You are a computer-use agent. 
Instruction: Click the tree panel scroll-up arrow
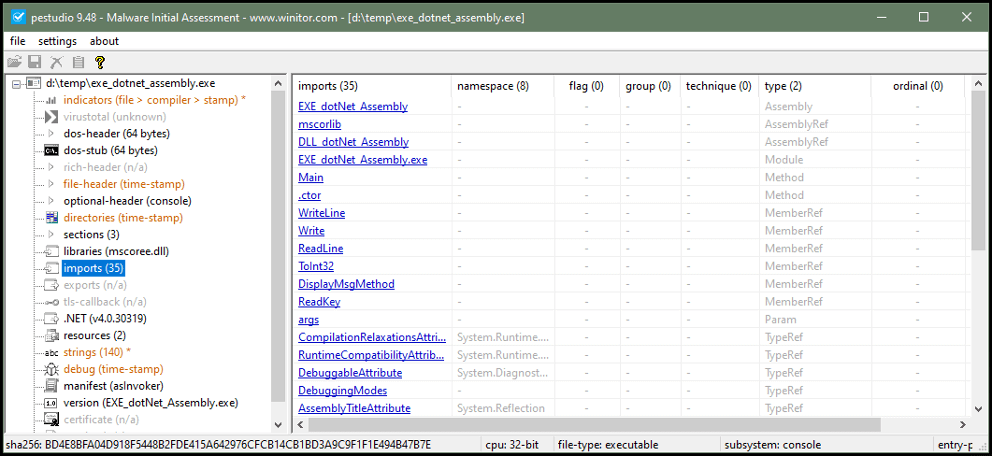pos(278,83)
